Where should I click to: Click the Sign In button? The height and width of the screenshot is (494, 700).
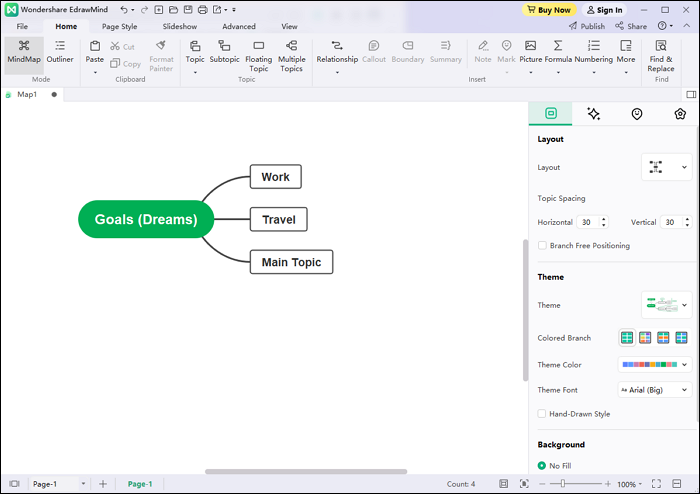[604, 10]
